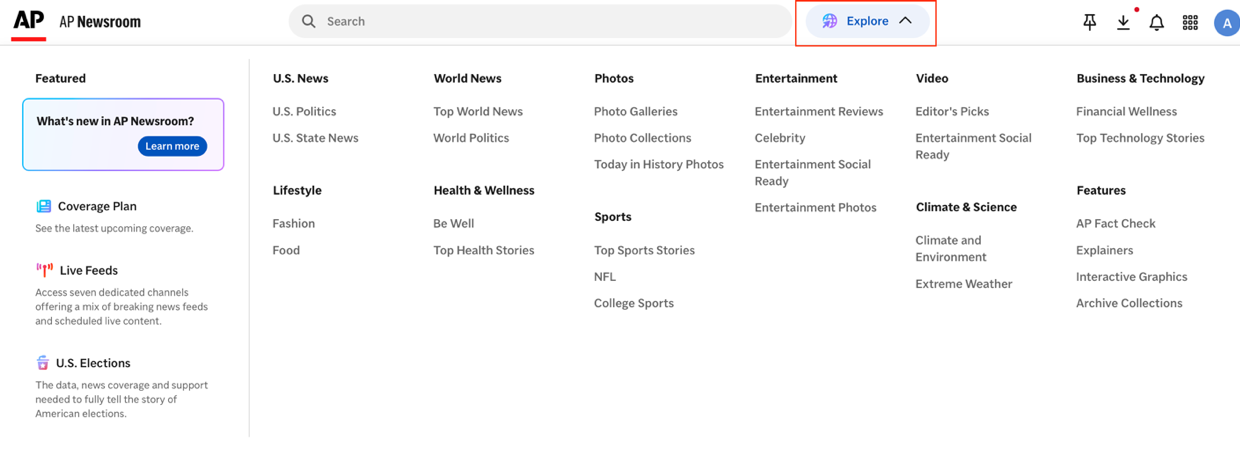Select AP Fact Check

point(1116,223)
